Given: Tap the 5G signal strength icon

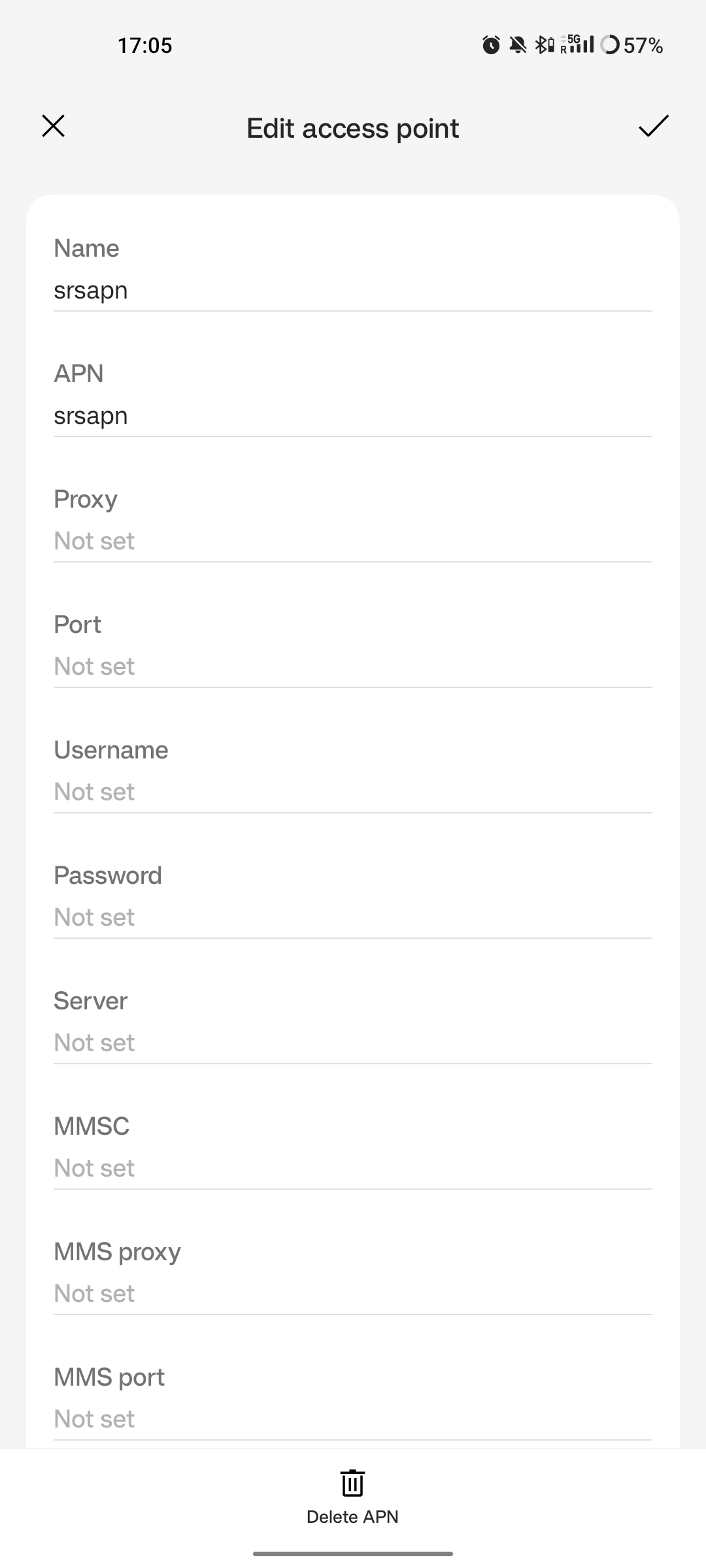Looking at the screenshot, I should pos(577,44).
